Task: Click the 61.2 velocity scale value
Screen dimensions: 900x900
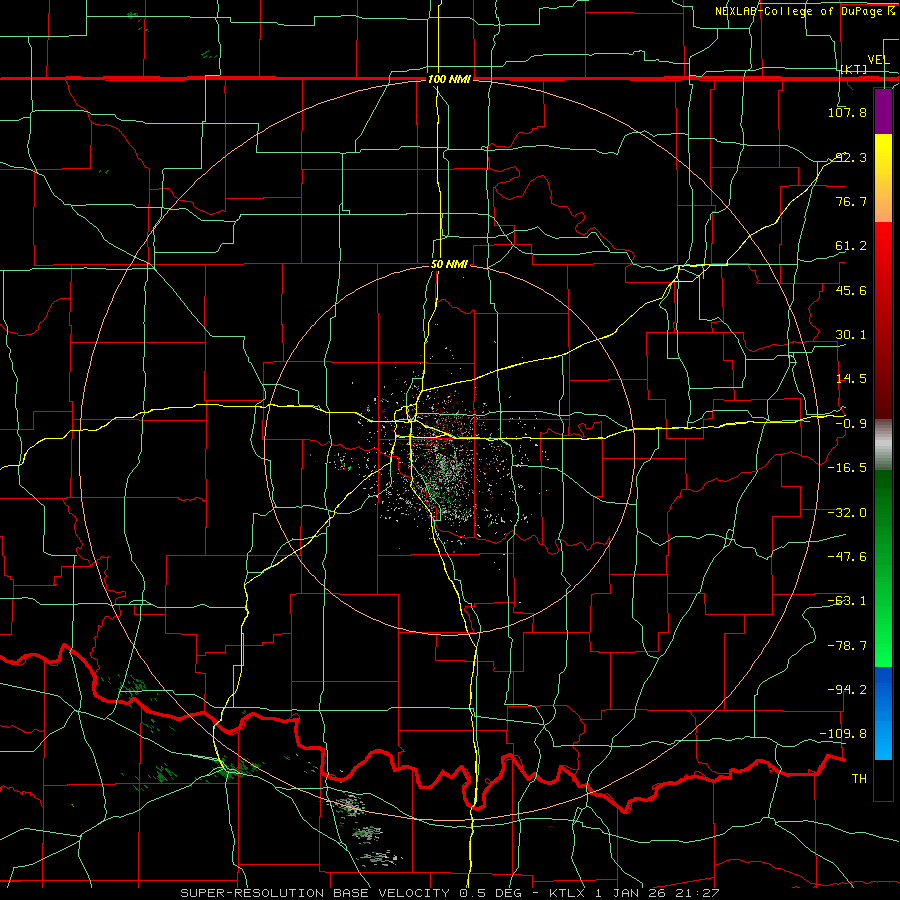Action: tap(851, 246)
